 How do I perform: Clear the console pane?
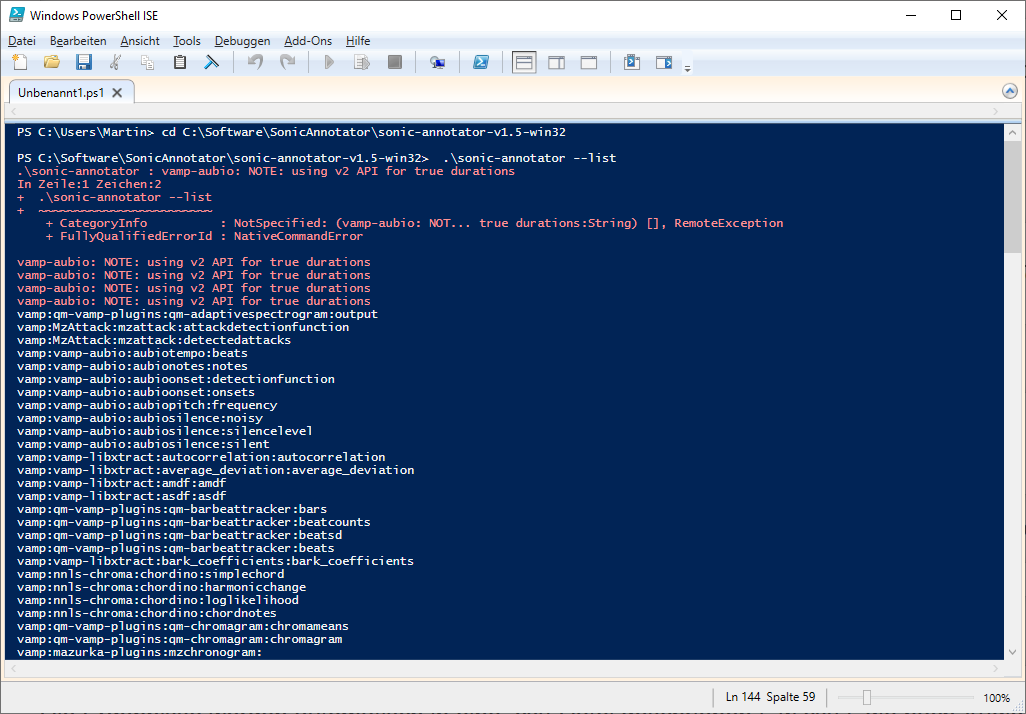pyautogui.click(x=211, y=61)
